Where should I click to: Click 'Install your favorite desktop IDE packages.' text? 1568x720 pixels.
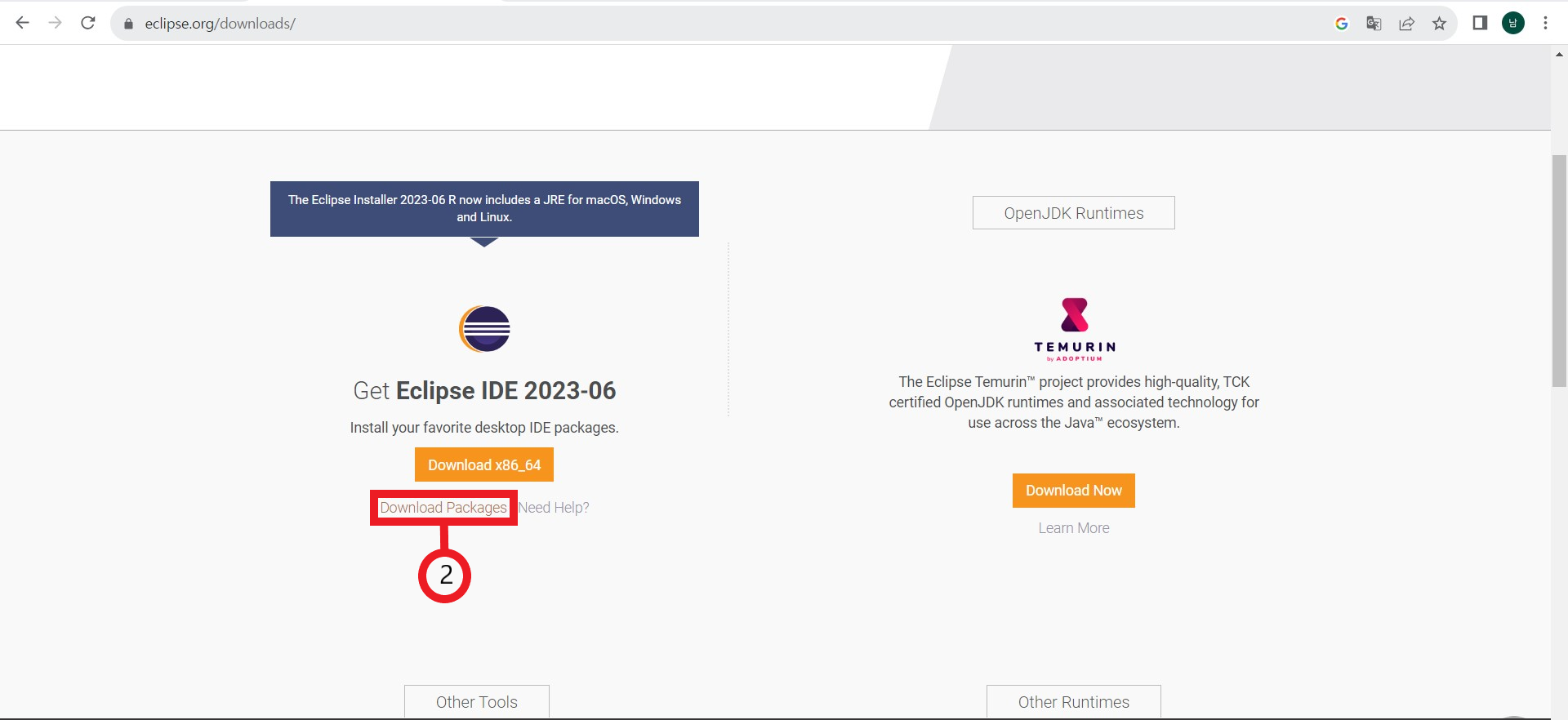tap(484, 428)
